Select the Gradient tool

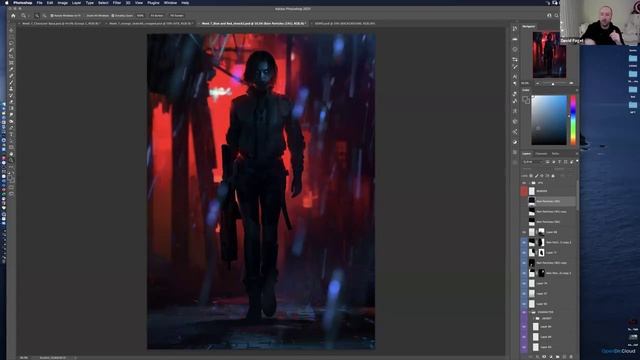(11, 109)
